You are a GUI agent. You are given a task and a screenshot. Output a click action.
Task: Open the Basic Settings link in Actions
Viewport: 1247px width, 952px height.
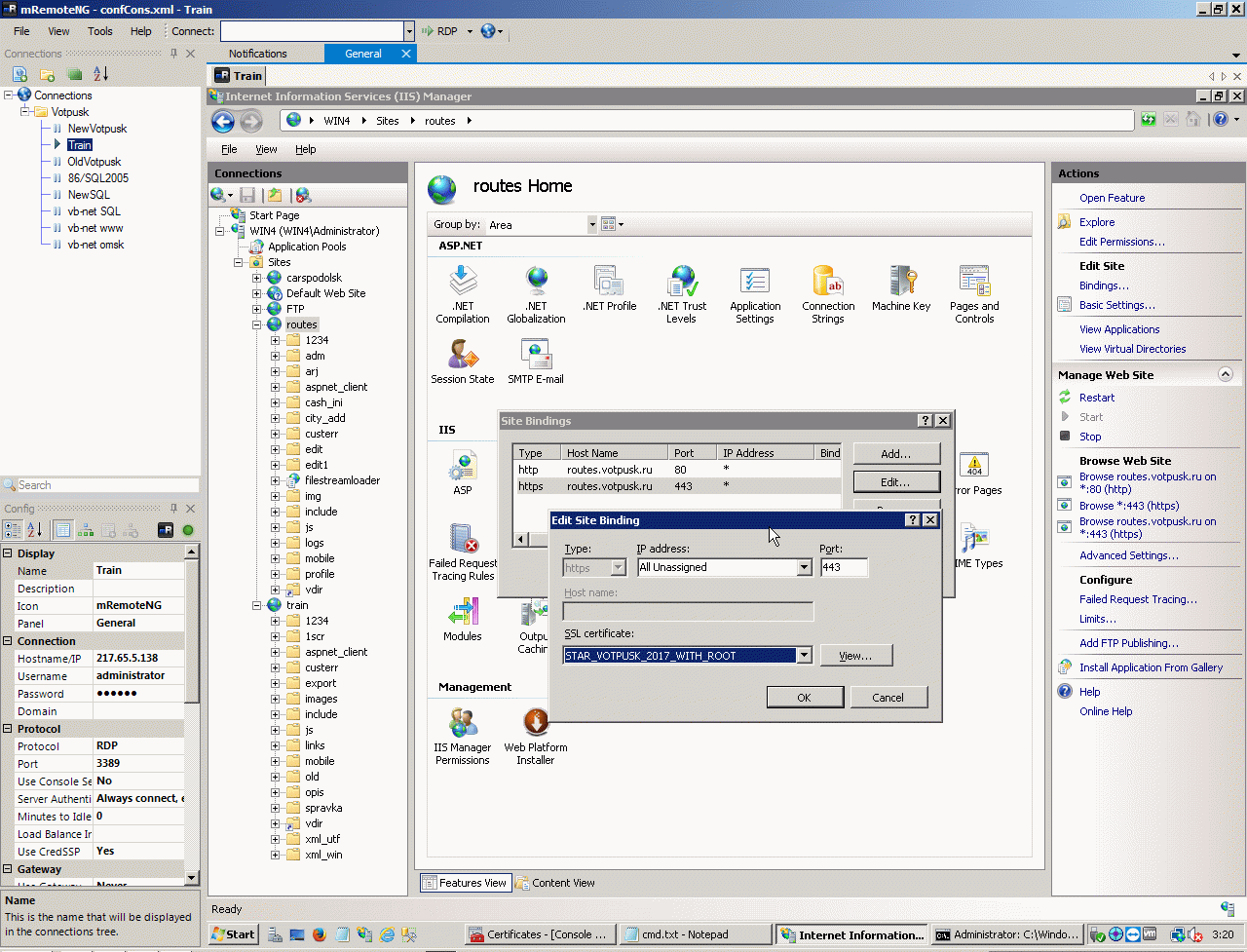click(1116, 305)
